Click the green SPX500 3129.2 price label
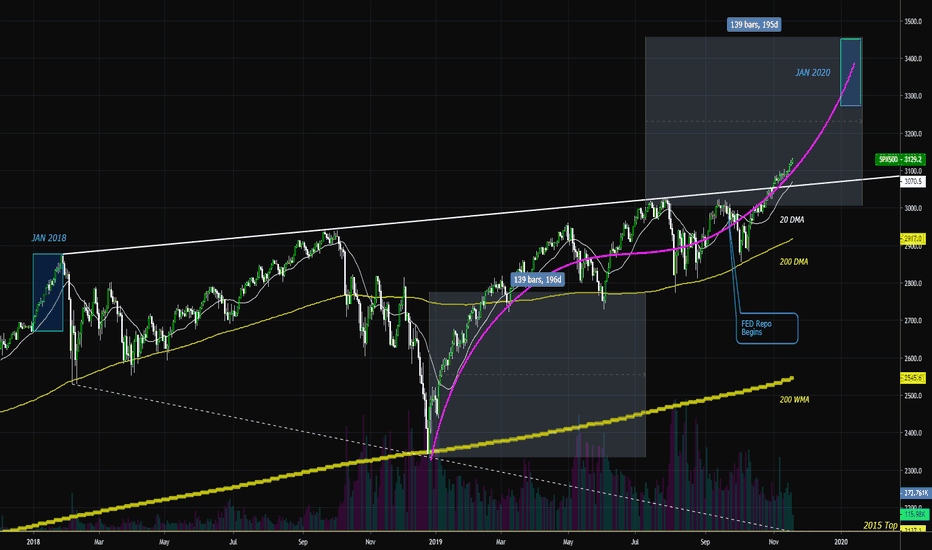The image size is (932, 550). [900, 159]
